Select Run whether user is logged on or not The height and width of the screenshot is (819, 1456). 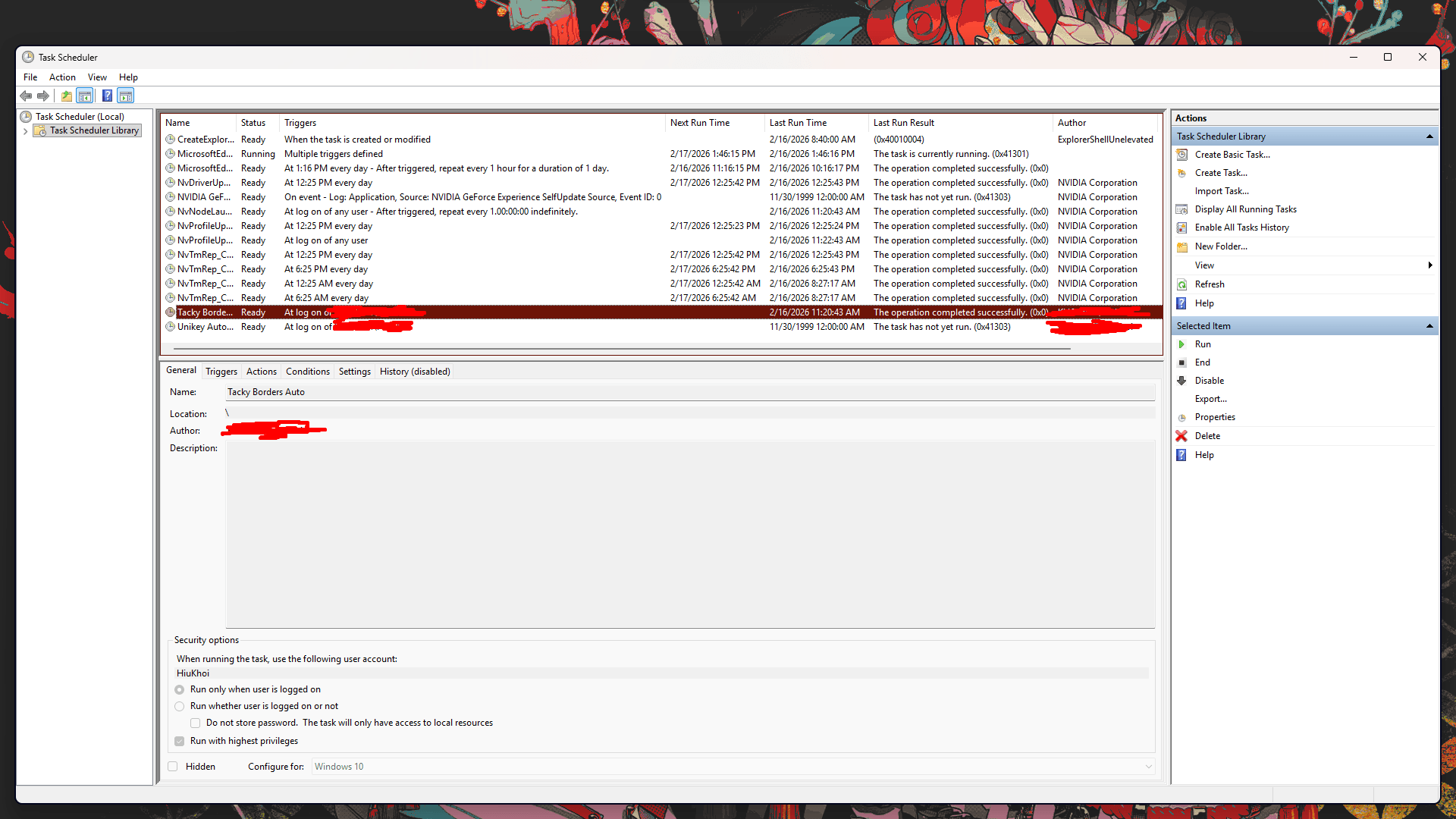(180, 706)
